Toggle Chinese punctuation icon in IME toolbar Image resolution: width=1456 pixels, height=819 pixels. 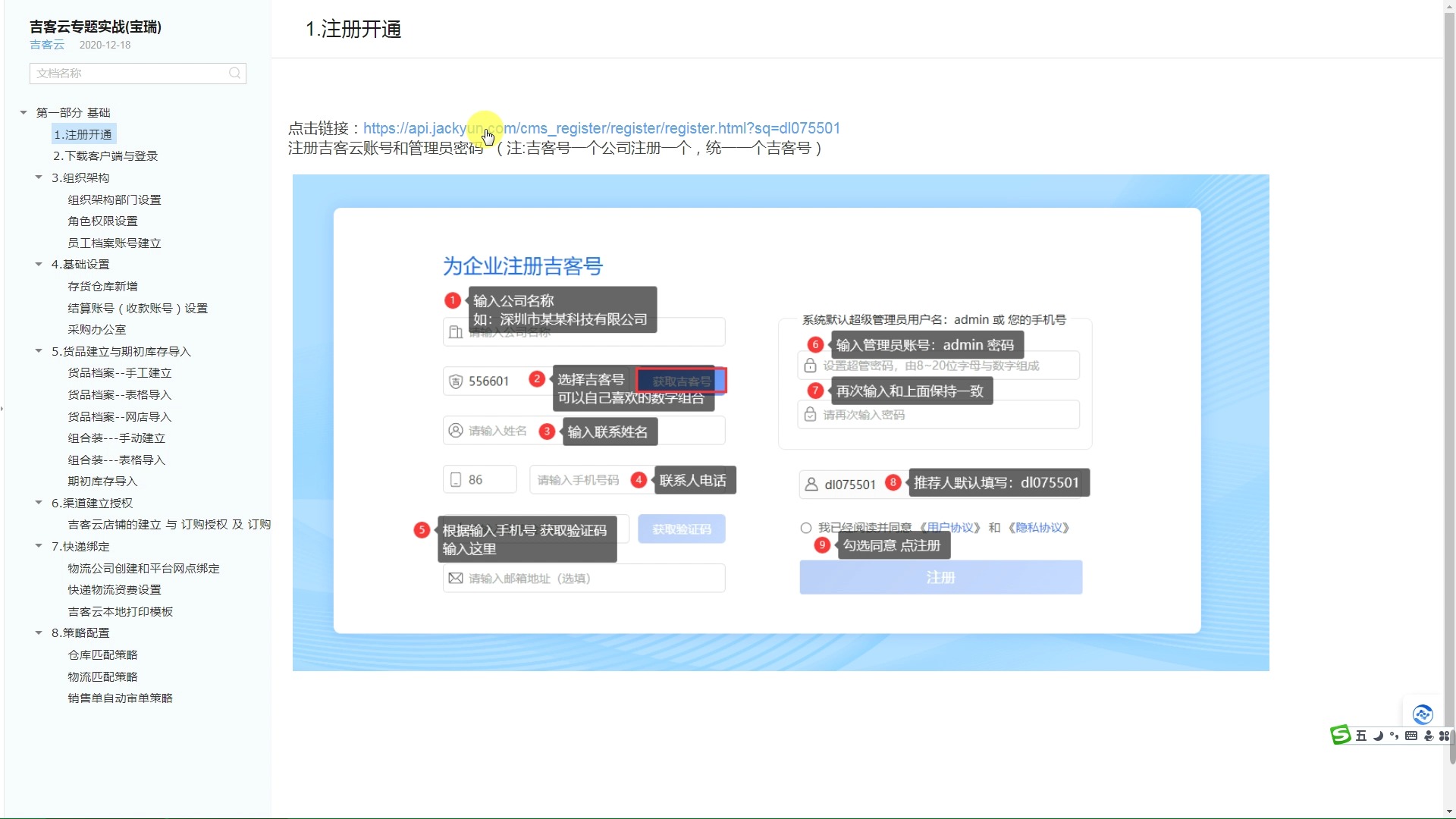[1394, 736]
